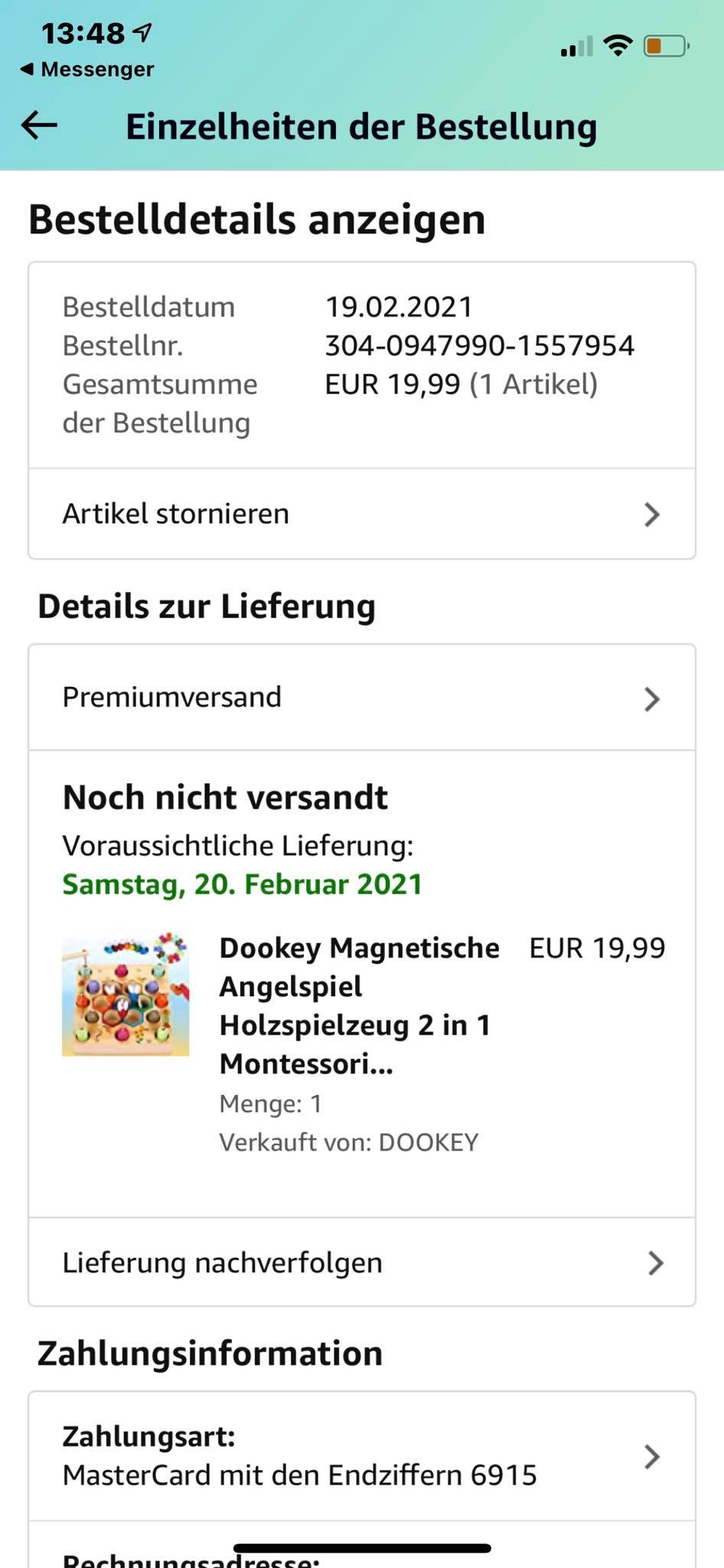Return to Messenger app link
Image resolution: width=724 pixels, height=1568 pixels.
pyautogui.click(x=87, y=70)
